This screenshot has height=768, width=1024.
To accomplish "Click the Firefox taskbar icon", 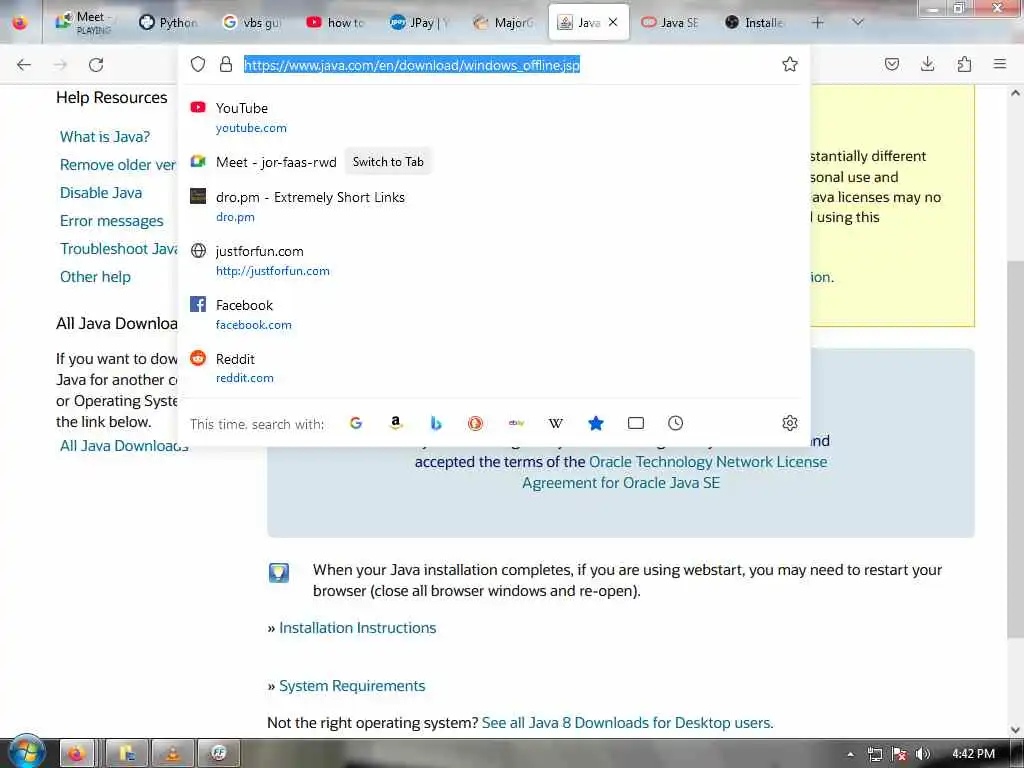I will [x=78, y=754].
